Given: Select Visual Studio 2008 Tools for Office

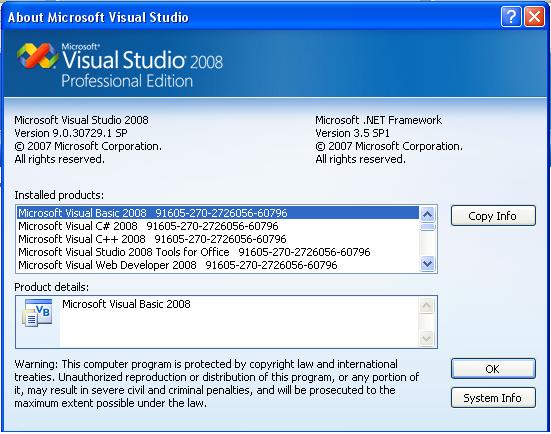Looking at the screenshot, I should pyautogui.click(x=218, y=252).
